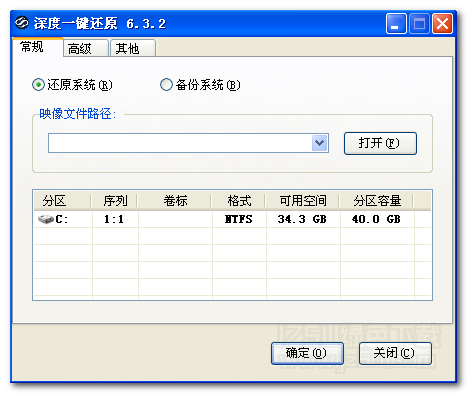Click the 打开(F) button
Screen dimensions: 468x394
click(380, 143)
